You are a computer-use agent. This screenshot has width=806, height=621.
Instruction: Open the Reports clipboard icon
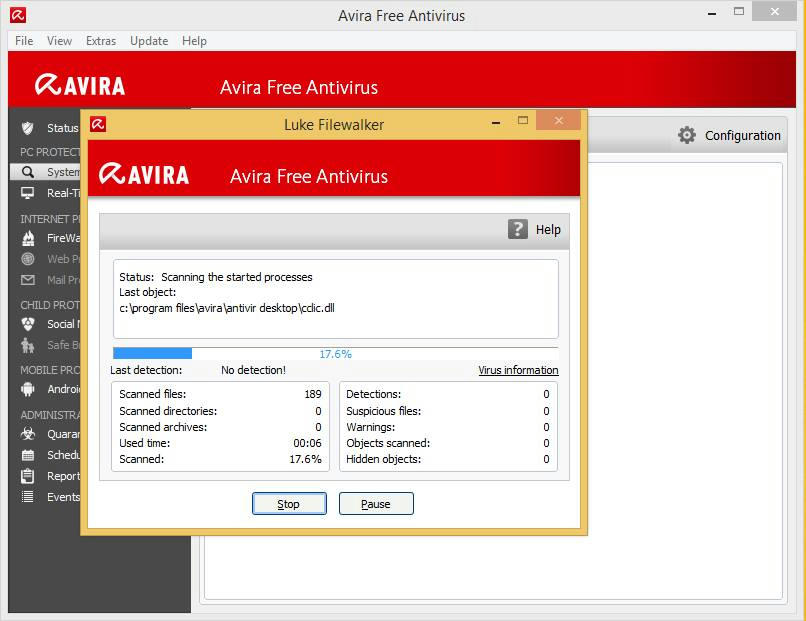point(28,476)
